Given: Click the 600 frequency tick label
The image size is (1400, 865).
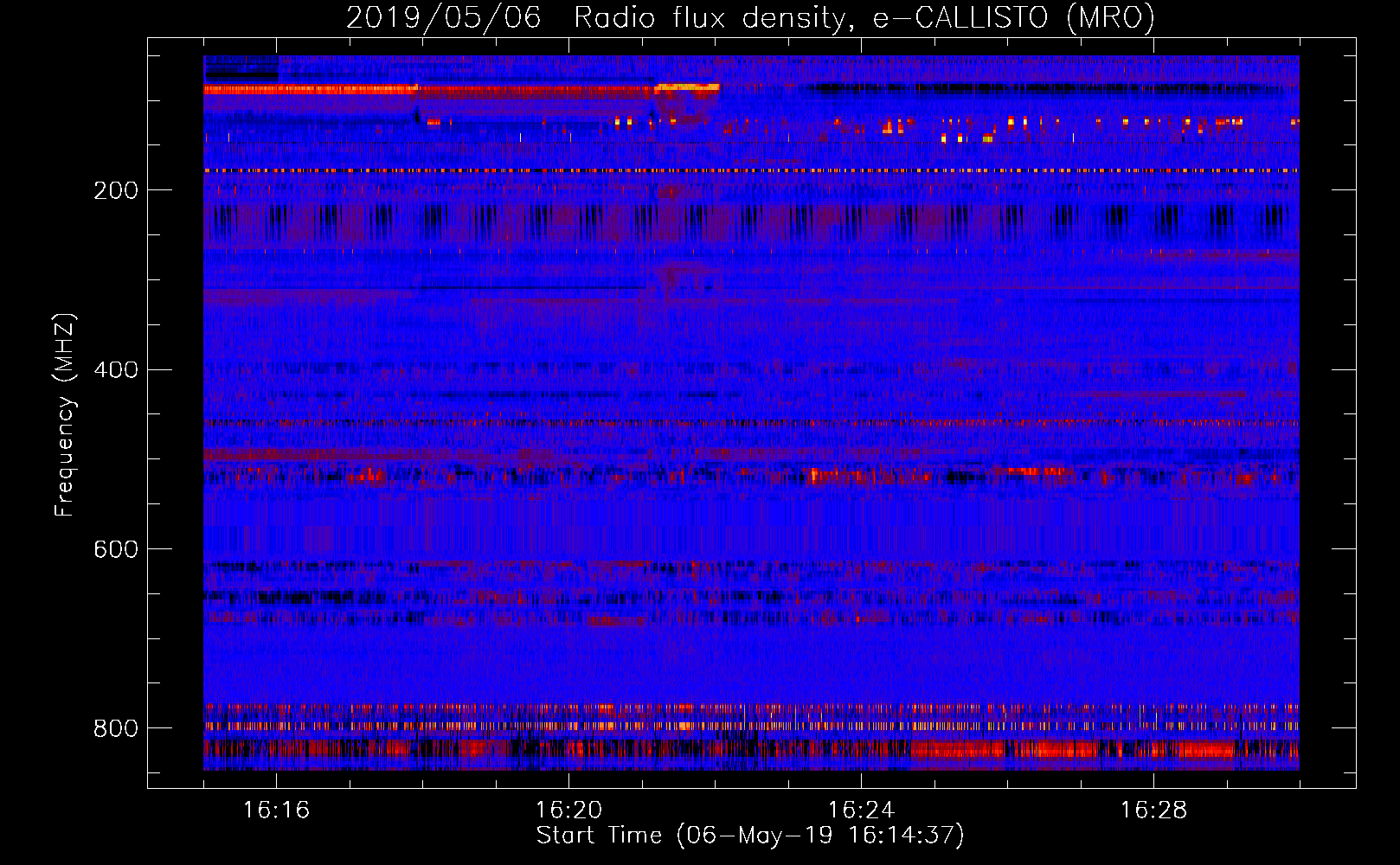Looking at the screenshot, I should [x=116, y=550].
